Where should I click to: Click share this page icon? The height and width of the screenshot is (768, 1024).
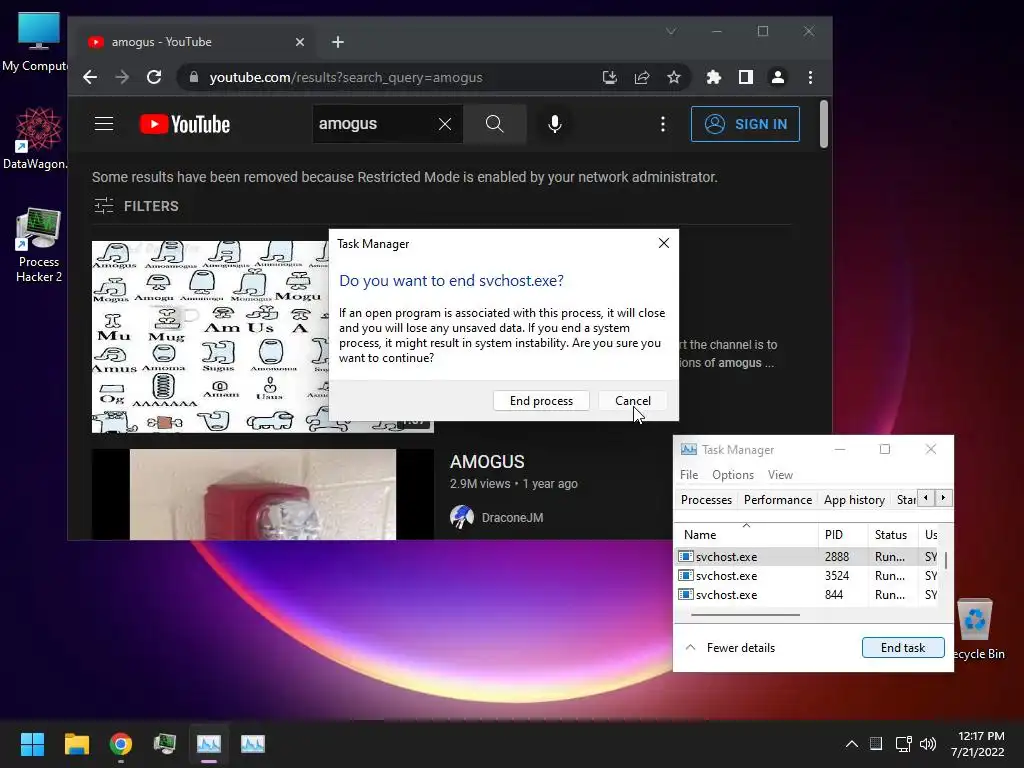click(x=642, y=77)
